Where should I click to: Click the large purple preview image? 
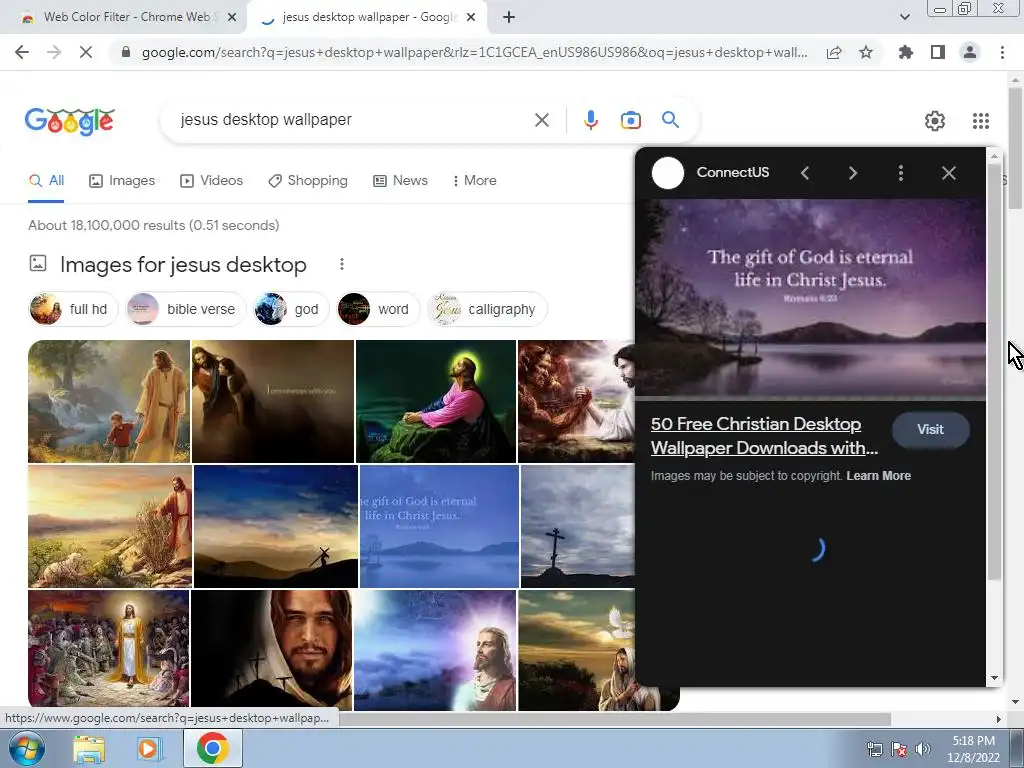[x=810, y=298]
